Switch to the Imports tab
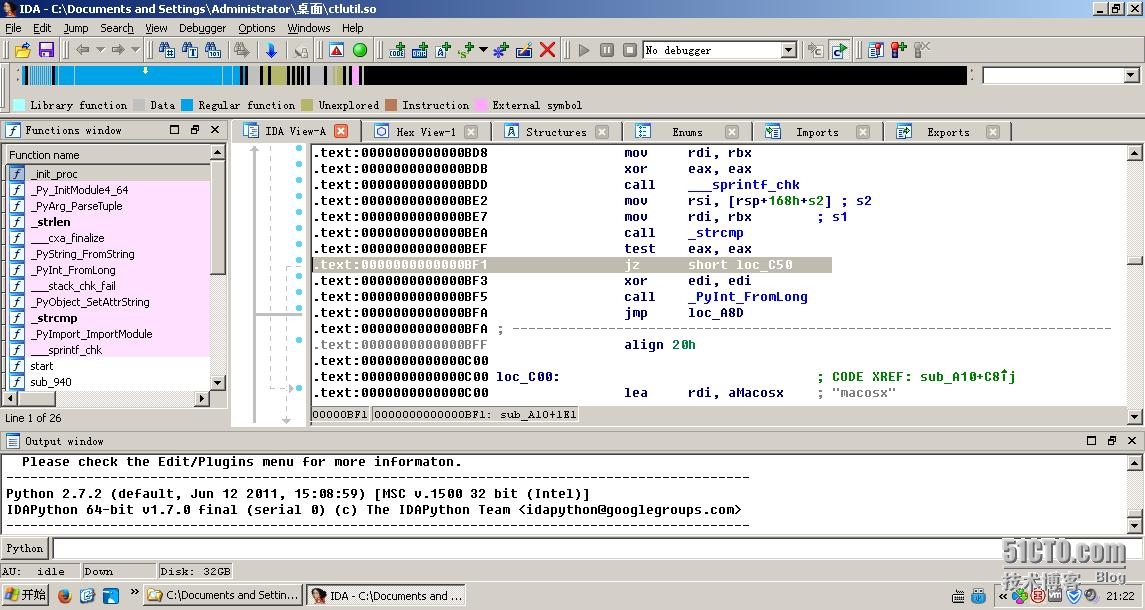 pyautogui.click(x=817, y=131)
